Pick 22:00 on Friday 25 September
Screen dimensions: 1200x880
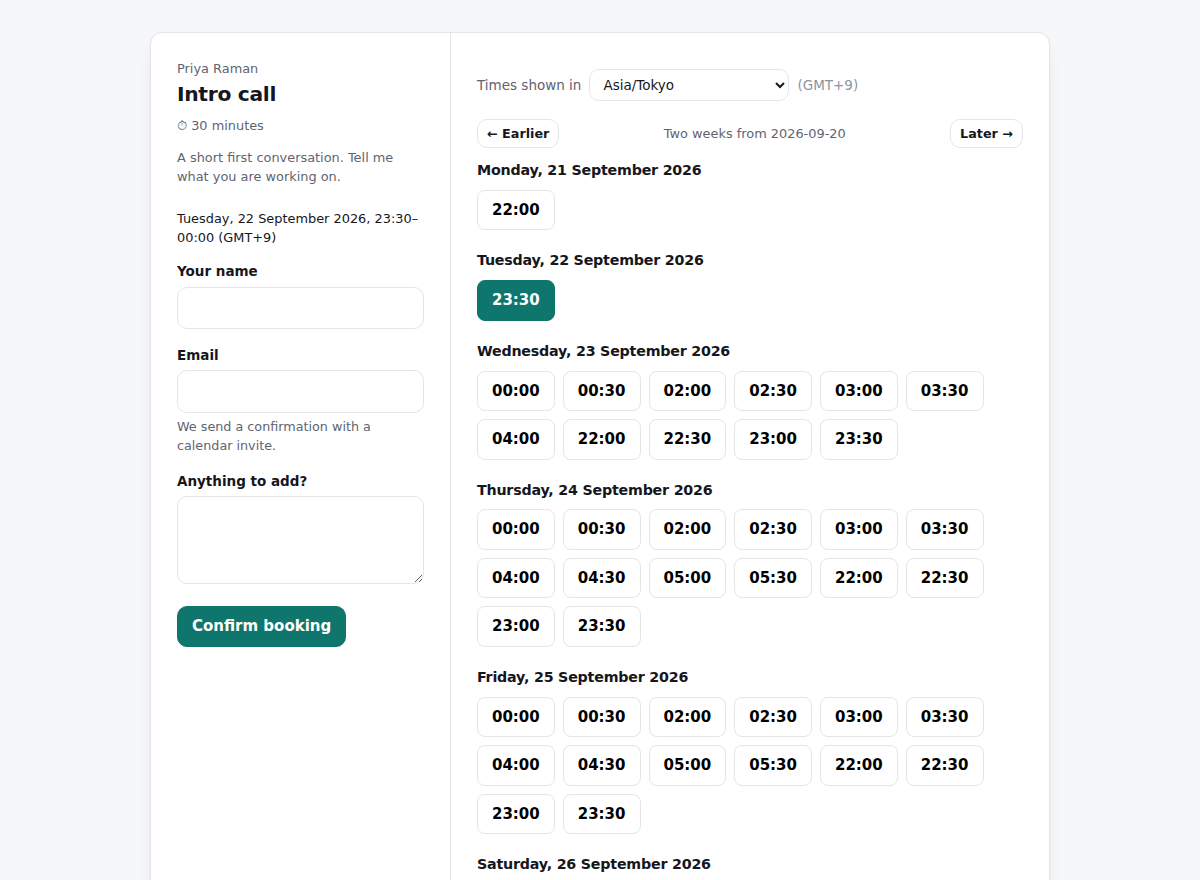pos(859,765)
